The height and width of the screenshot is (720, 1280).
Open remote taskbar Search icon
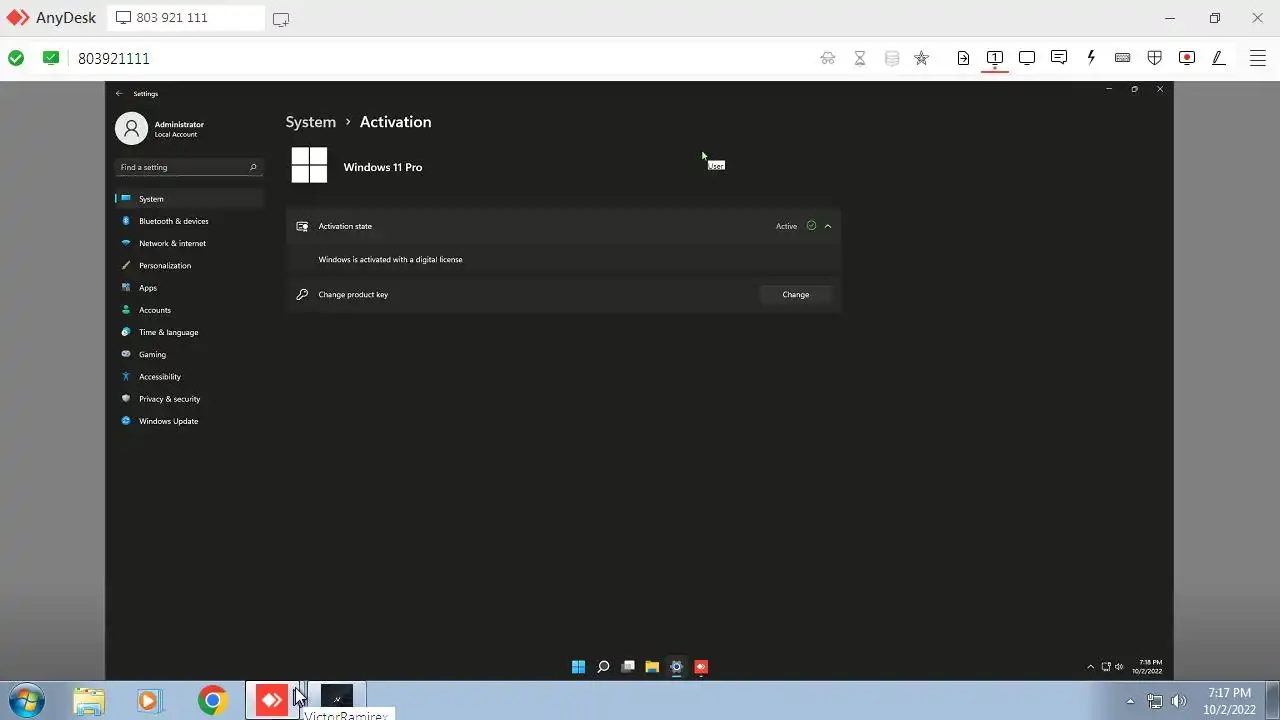coord(603,666)
